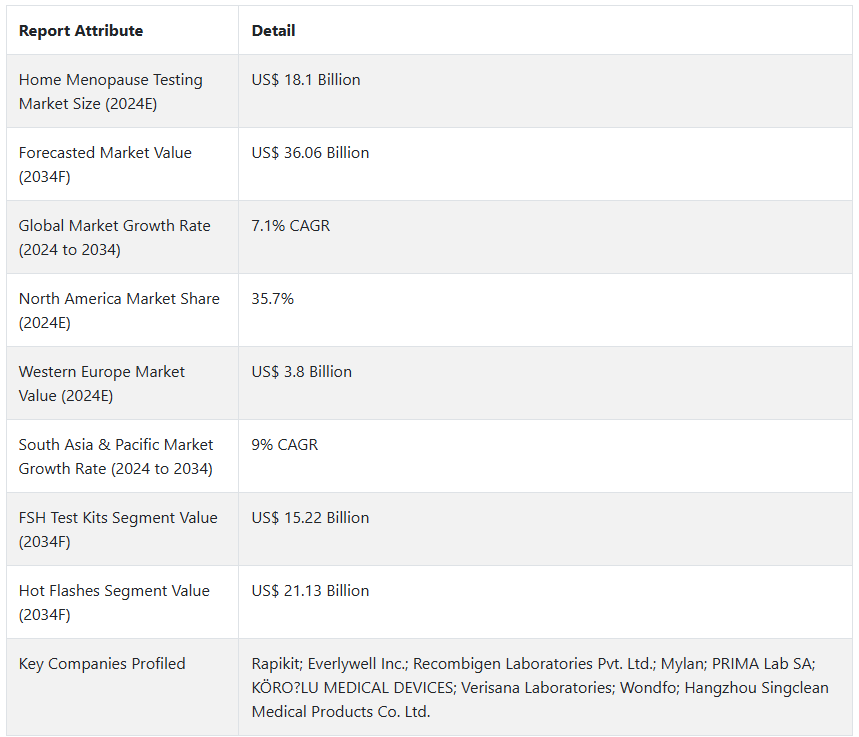Click the US$ 15.22 Billion value

pos(310,518)
